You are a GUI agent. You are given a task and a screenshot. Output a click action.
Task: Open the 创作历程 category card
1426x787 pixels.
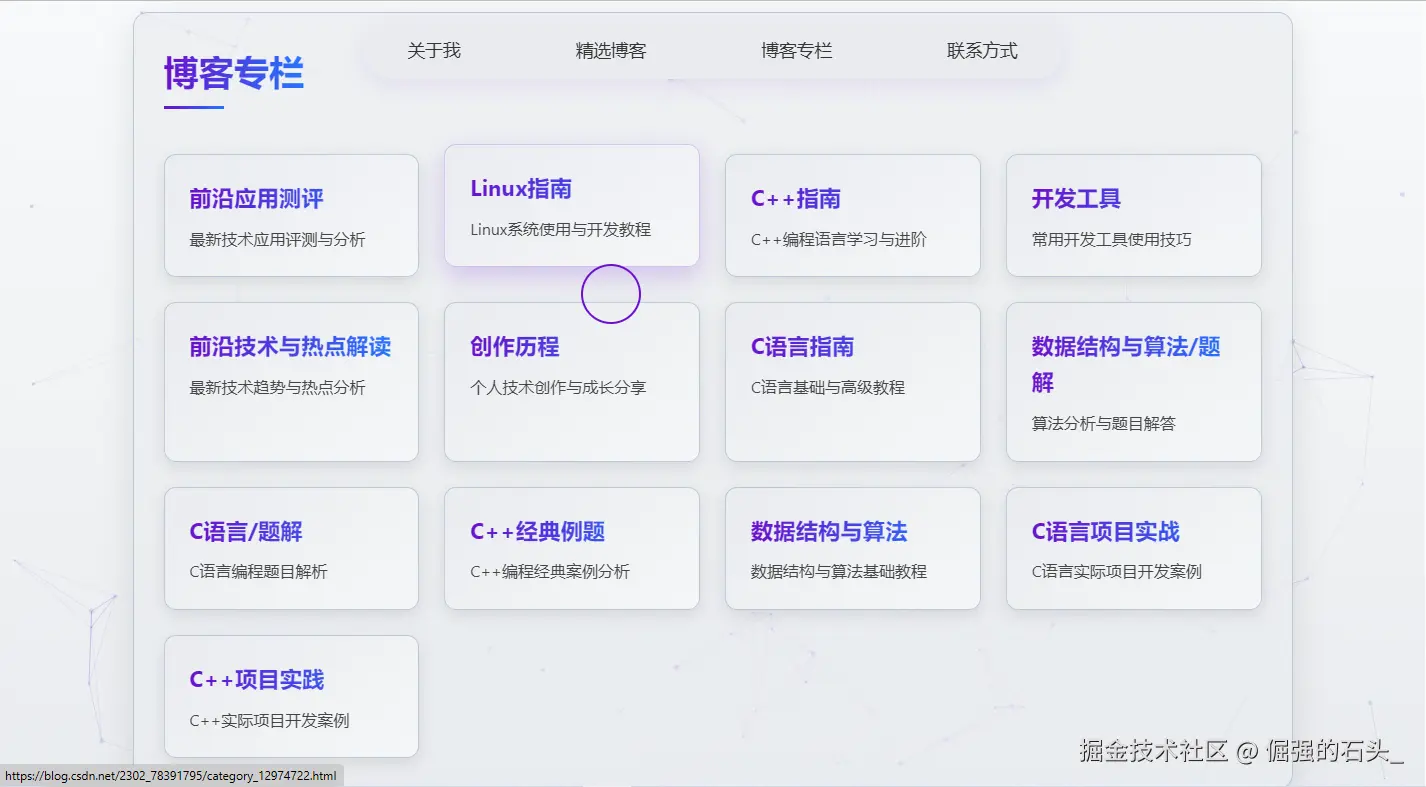click(x=571, y=381)
